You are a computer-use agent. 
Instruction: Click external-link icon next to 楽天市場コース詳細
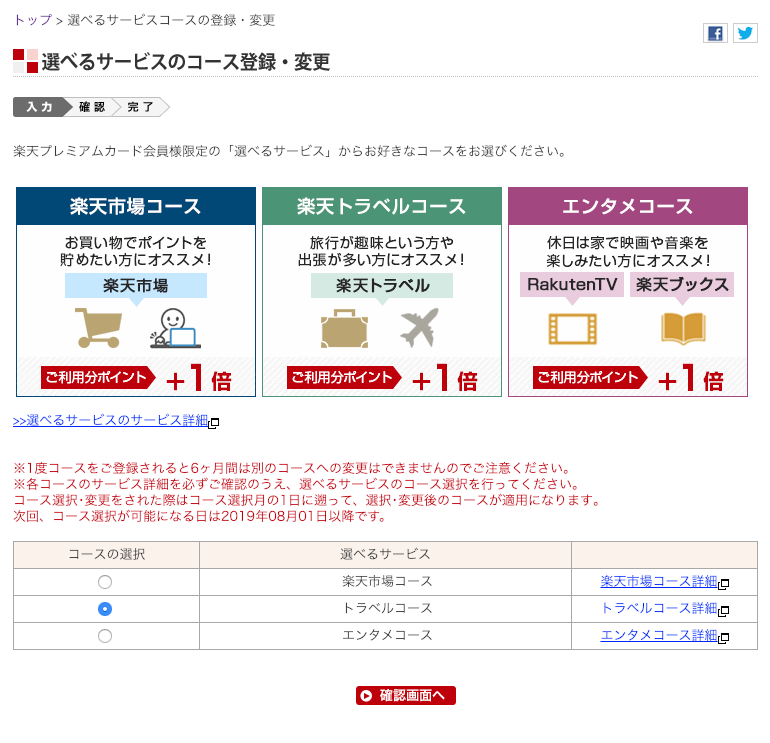pyautogui.click(x=723, y=583)
